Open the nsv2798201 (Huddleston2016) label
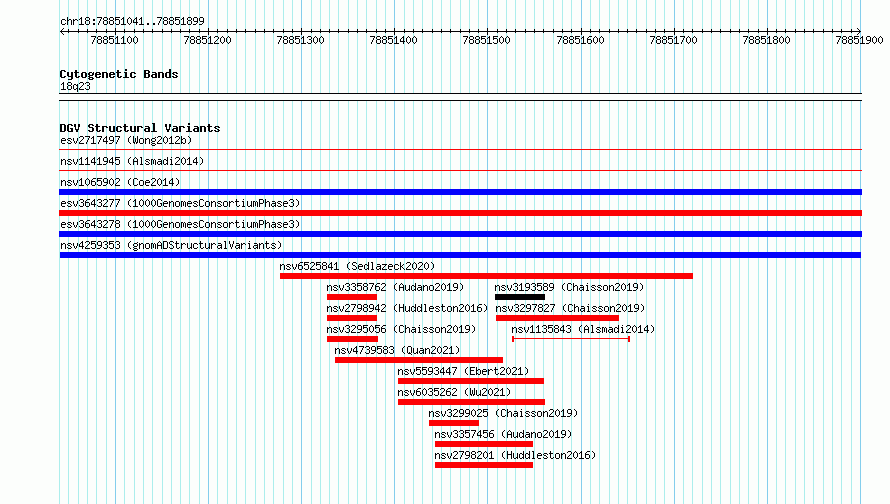 pyautogui.click(x=515, y=455)
